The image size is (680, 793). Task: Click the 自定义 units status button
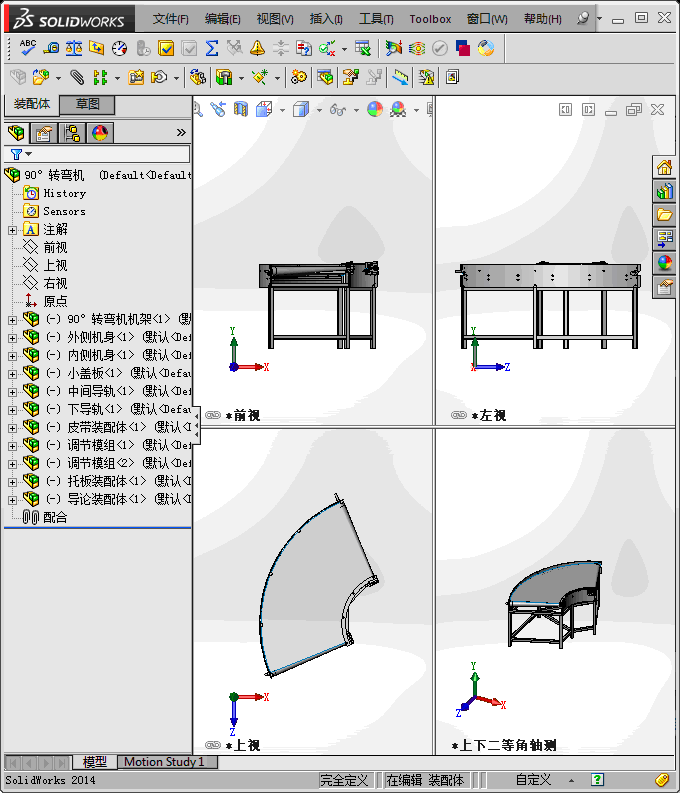pyautogui.click(x=533, y=780)
